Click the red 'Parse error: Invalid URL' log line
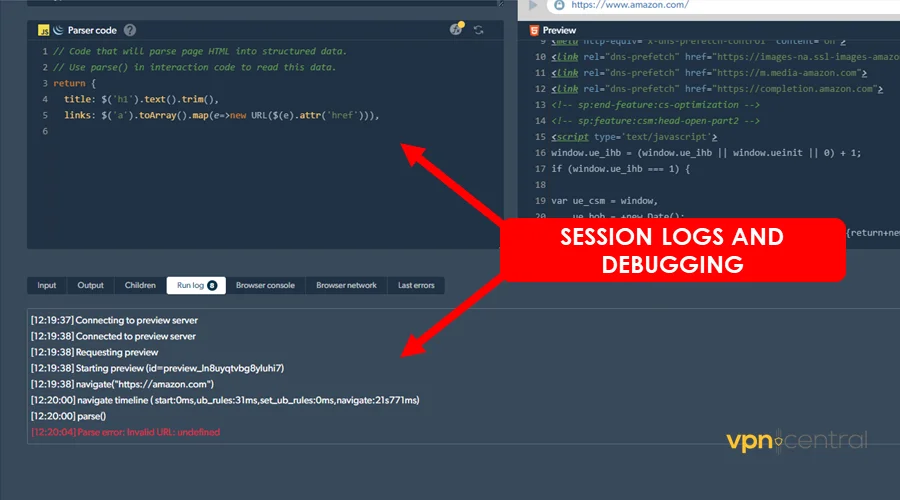 126,432
